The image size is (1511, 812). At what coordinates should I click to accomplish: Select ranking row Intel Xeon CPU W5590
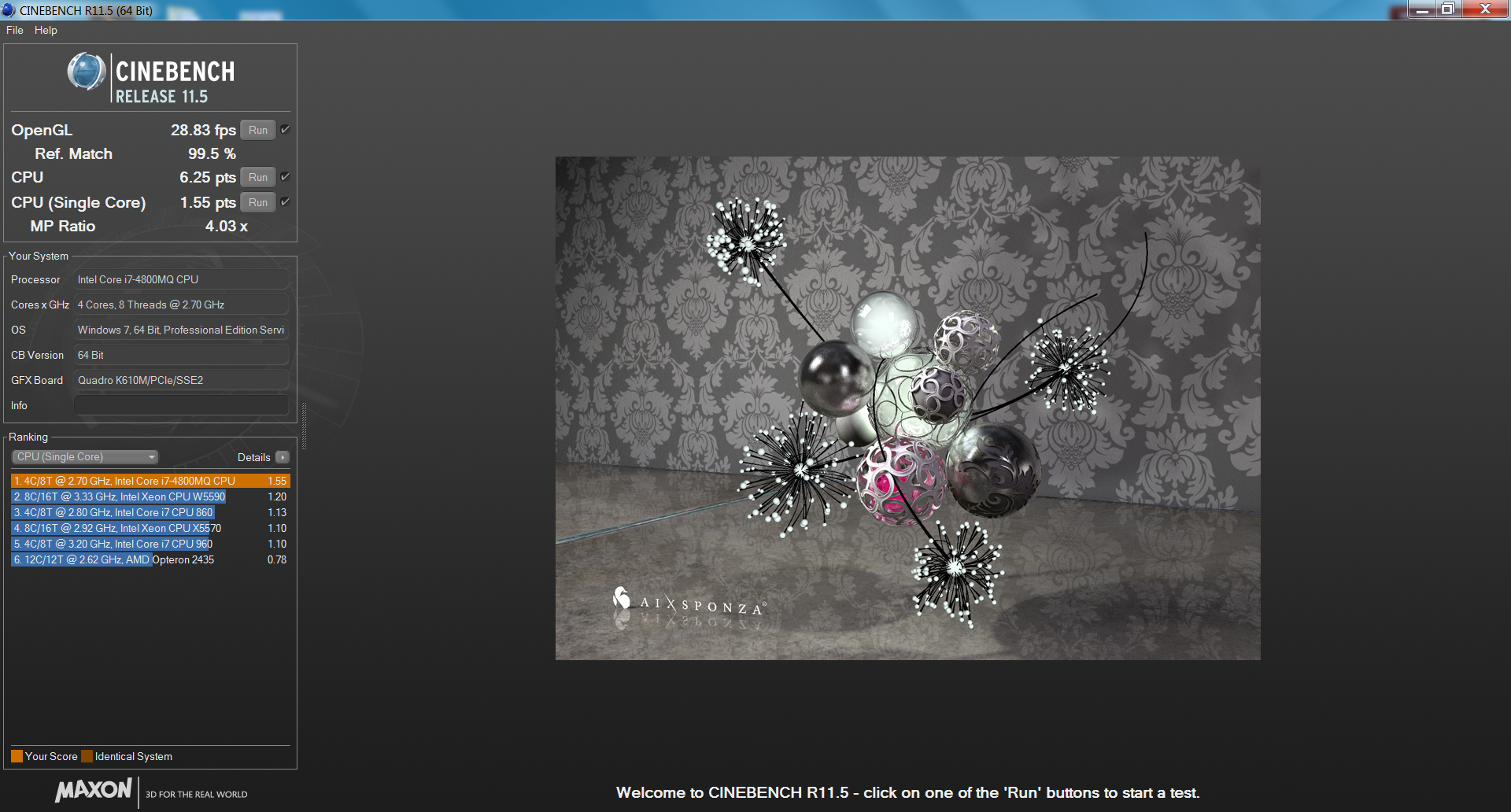click(x=150, y=496)
